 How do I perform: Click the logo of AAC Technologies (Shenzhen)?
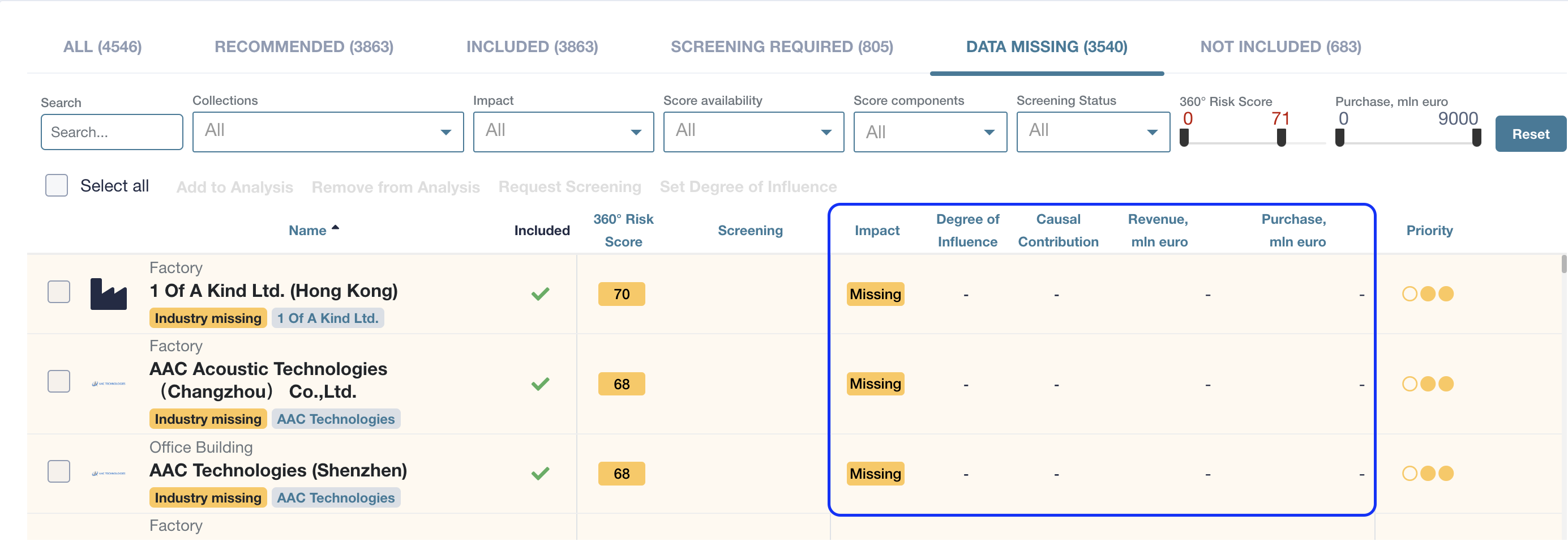click(108, 473)
